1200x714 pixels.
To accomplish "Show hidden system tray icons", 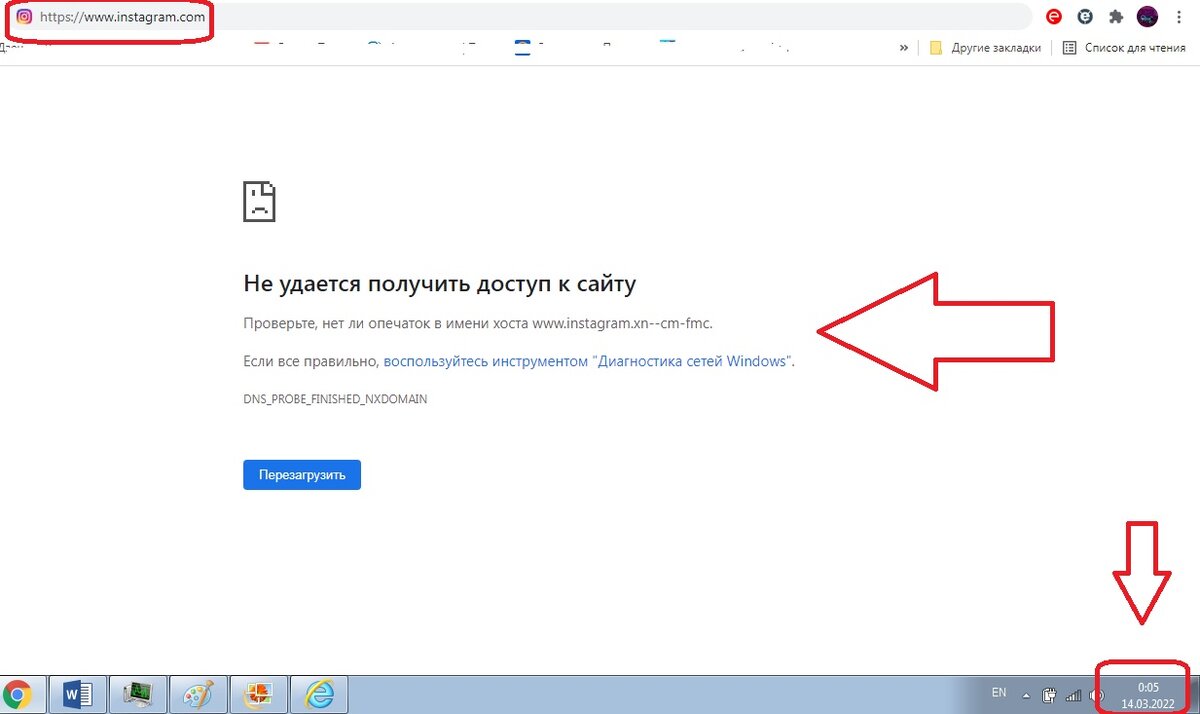I will pyautogui.click(x=1025, y=694).
